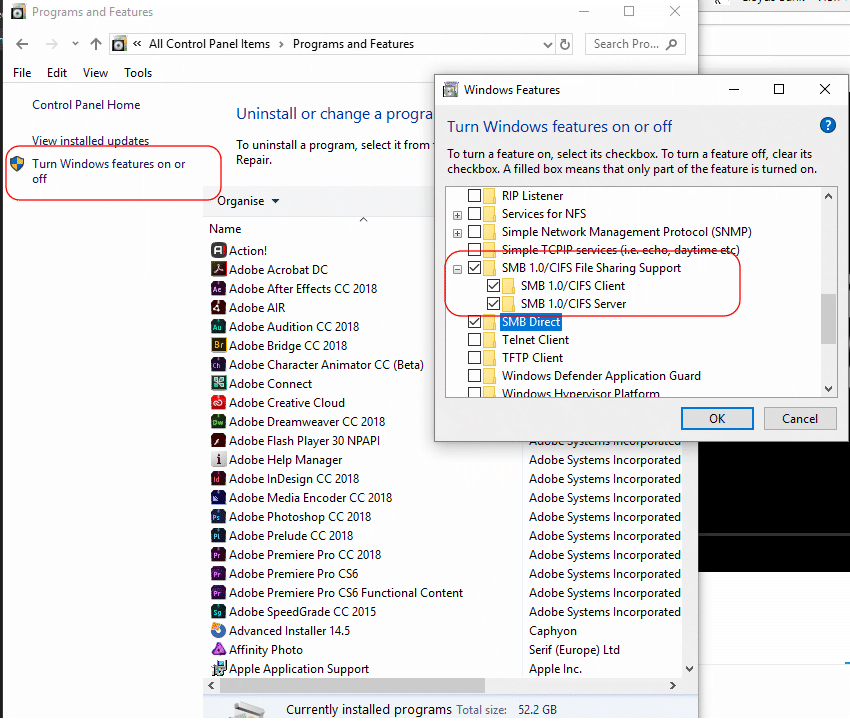Image resolution: width=850 pixels, height=726 pixels.
Task: Open the File menu
Action: tap(22, 73)
